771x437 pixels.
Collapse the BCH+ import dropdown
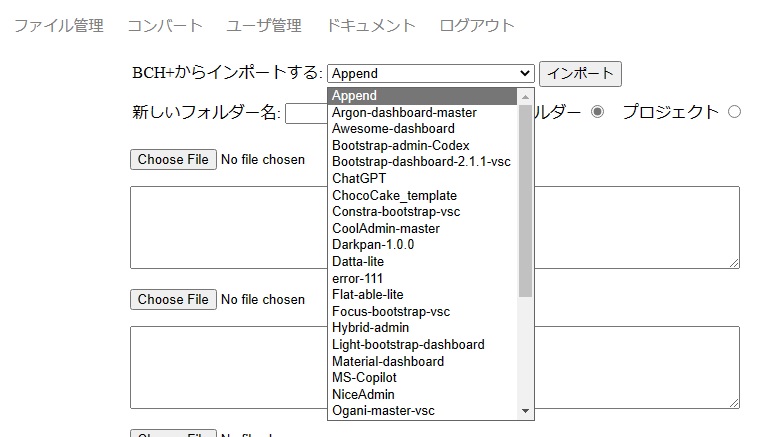pos(430,73)
